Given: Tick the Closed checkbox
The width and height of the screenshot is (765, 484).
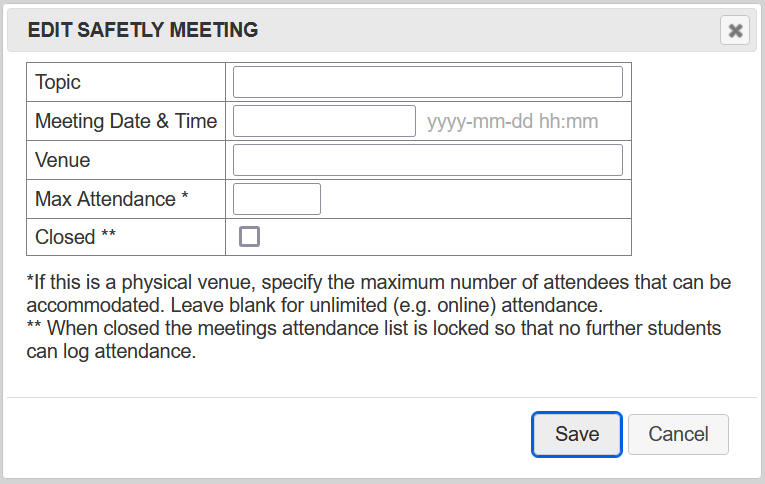Looking at the screenshot, I should [249, 237].
